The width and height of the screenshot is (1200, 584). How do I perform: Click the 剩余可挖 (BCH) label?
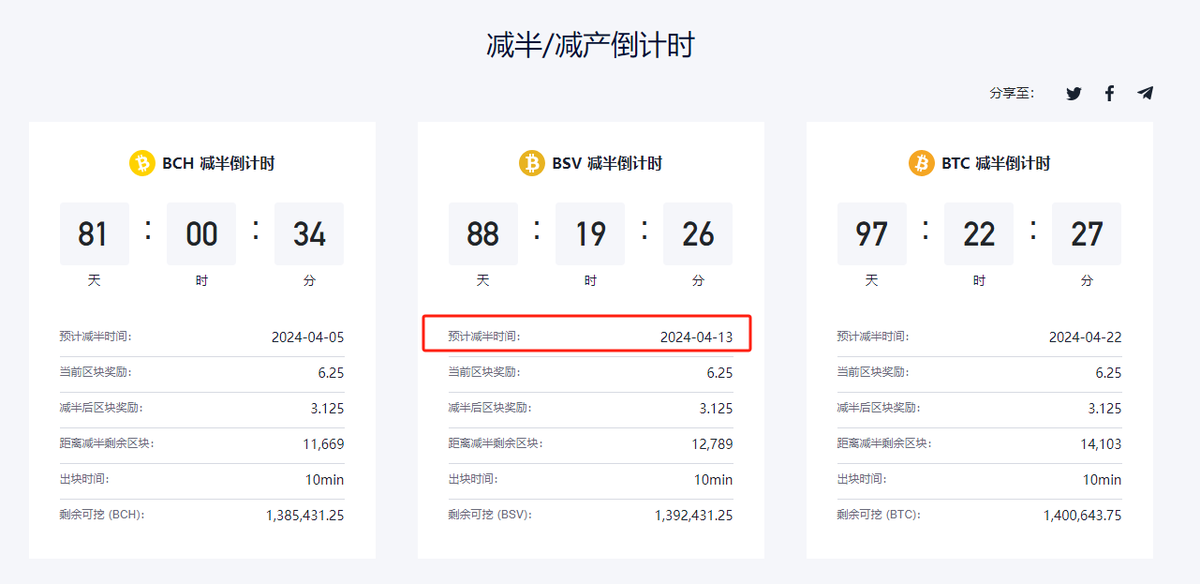[103, 515]
